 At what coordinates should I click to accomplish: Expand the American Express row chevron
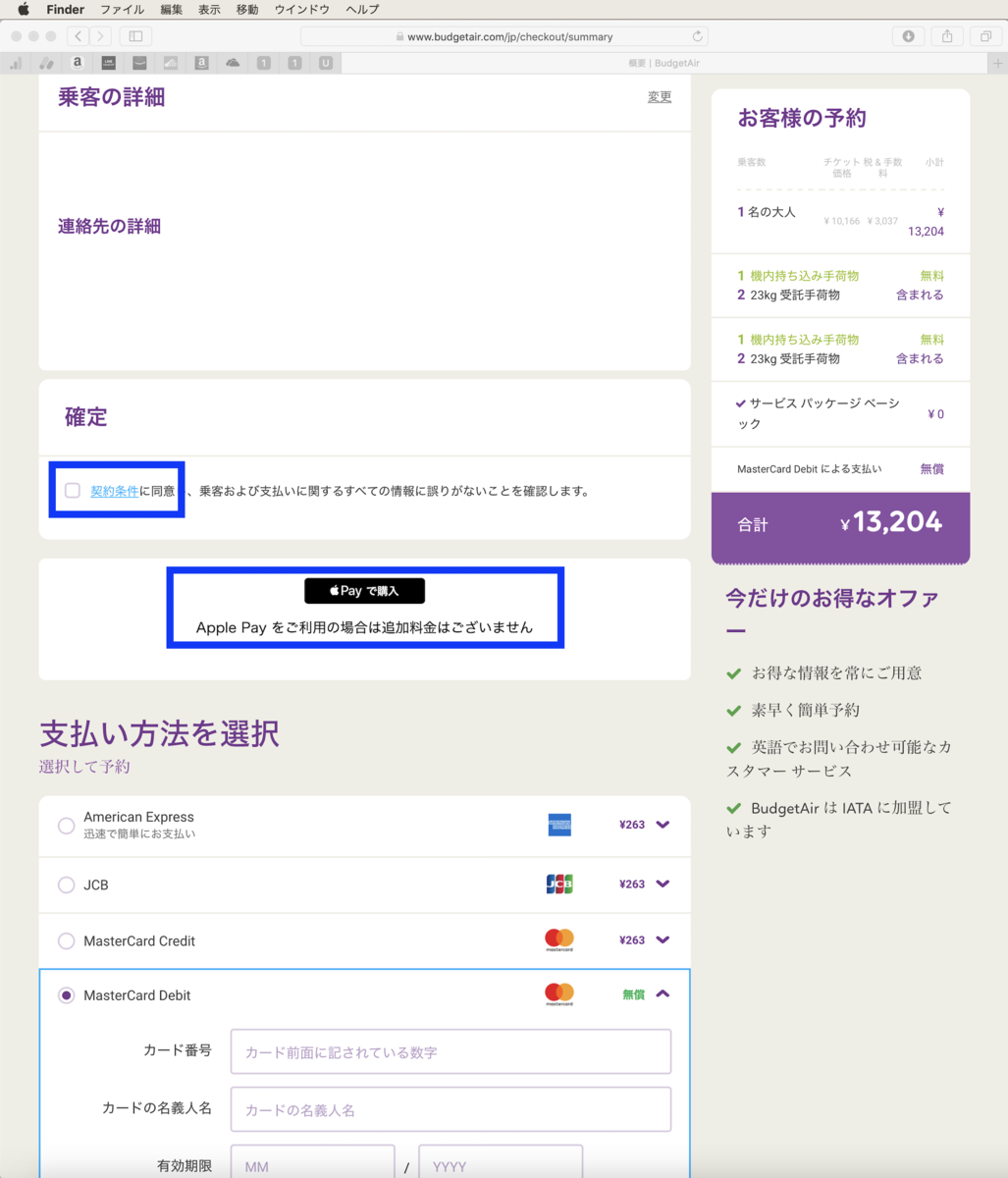663,825
